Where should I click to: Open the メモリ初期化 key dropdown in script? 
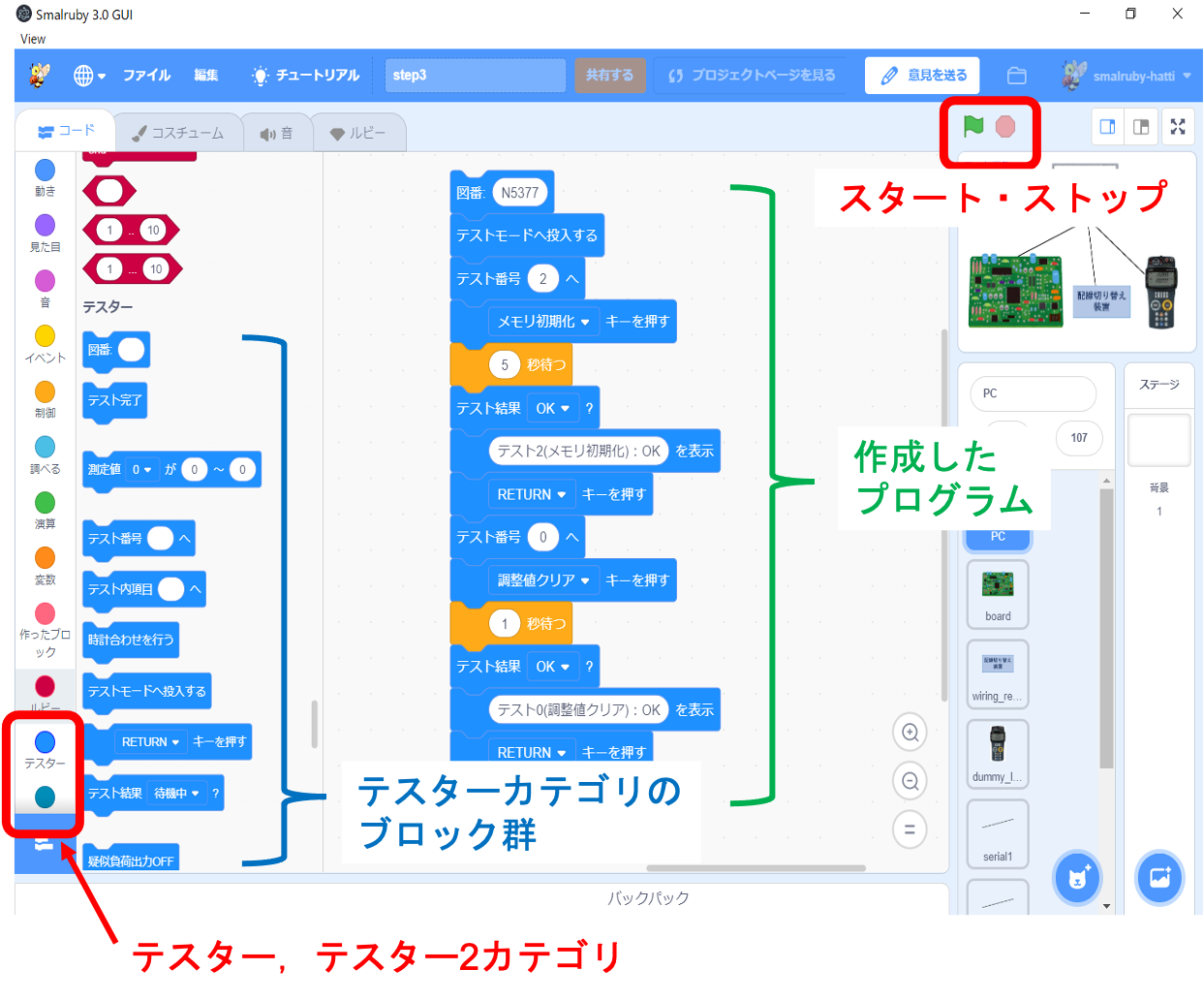click(x=584, y=322)
